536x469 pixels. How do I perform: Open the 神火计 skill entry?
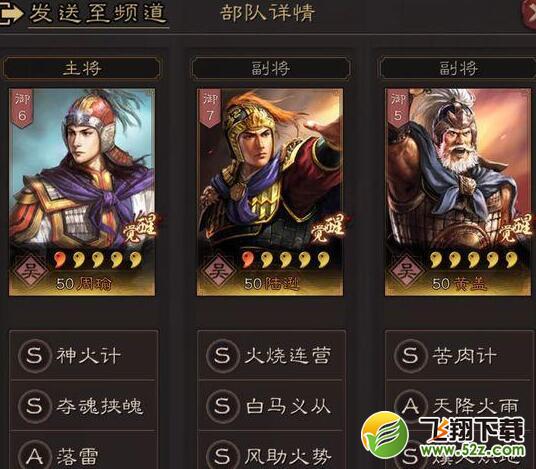coord(83,356)
